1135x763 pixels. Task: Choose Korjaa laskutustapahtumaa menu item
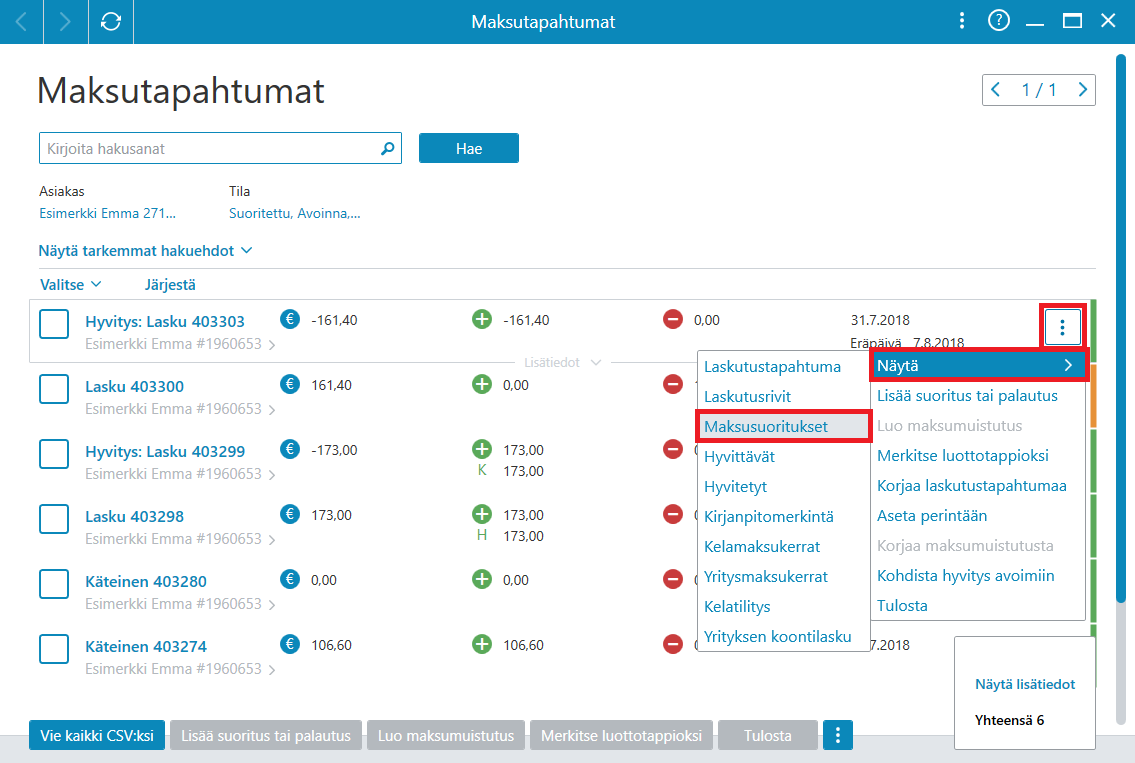pos(971,486)
